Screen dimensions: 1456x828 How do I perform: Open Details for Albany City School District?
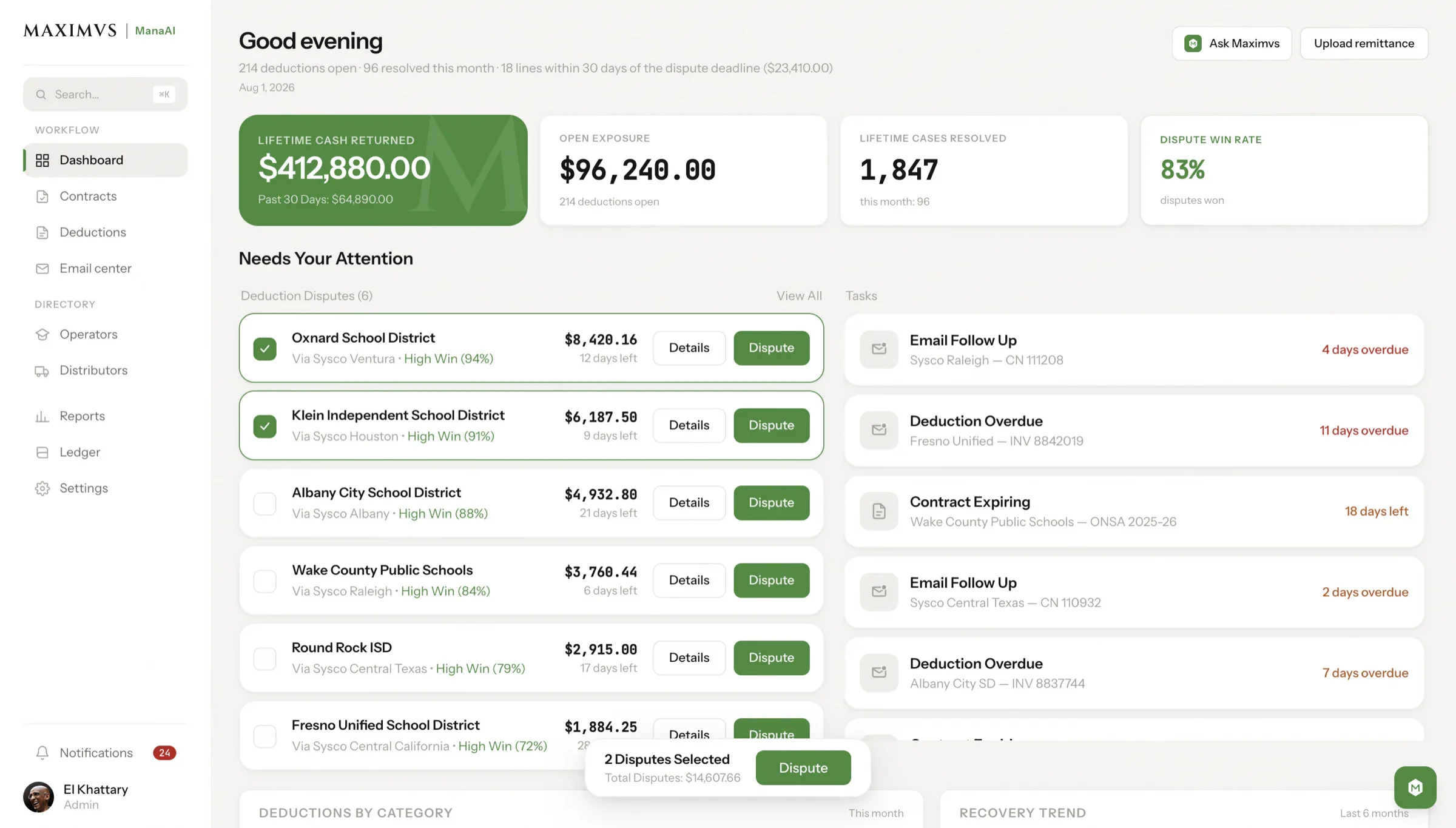(x=689, y=503)
